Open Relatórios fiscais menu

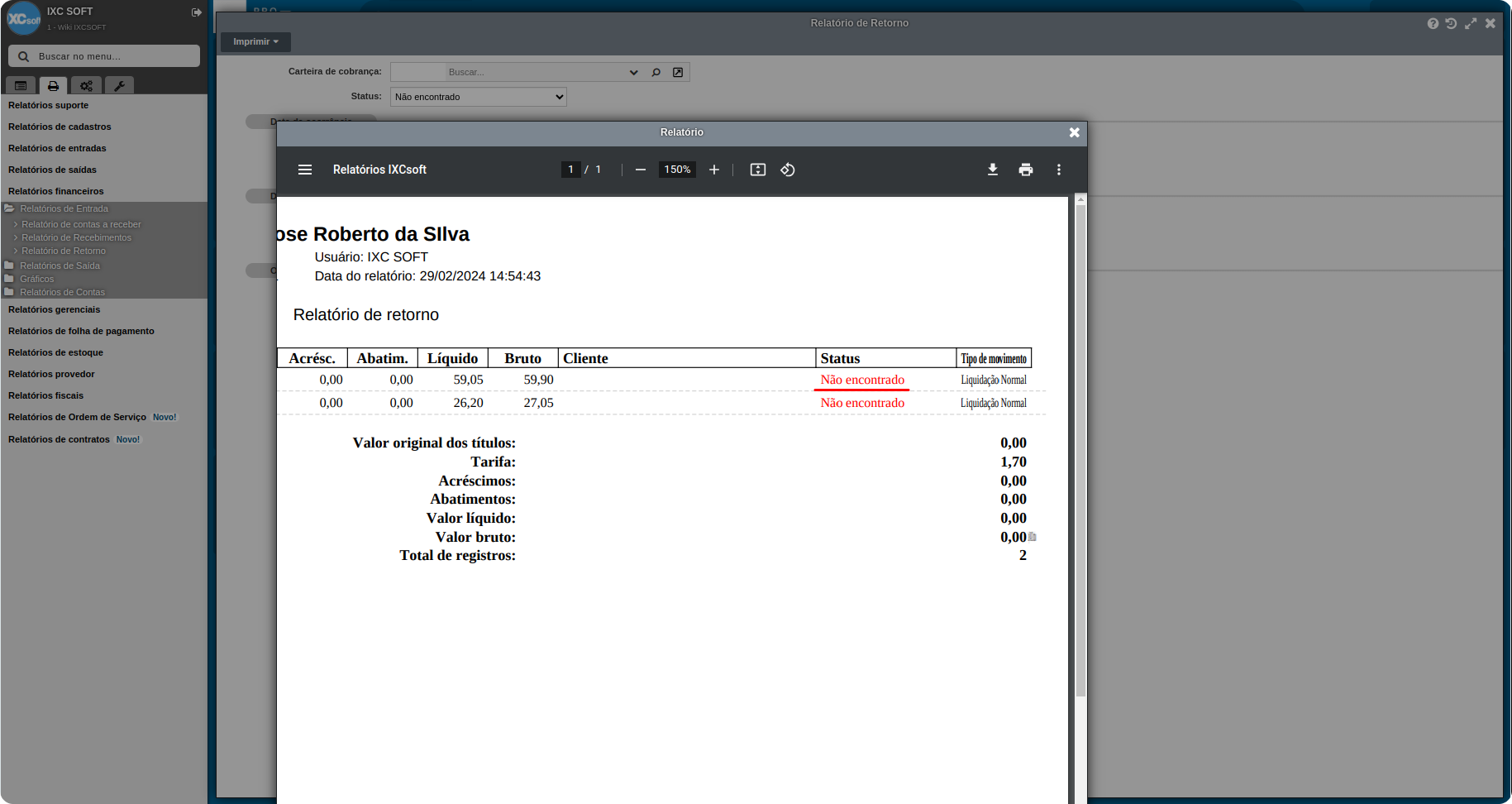tap(45, 395)
